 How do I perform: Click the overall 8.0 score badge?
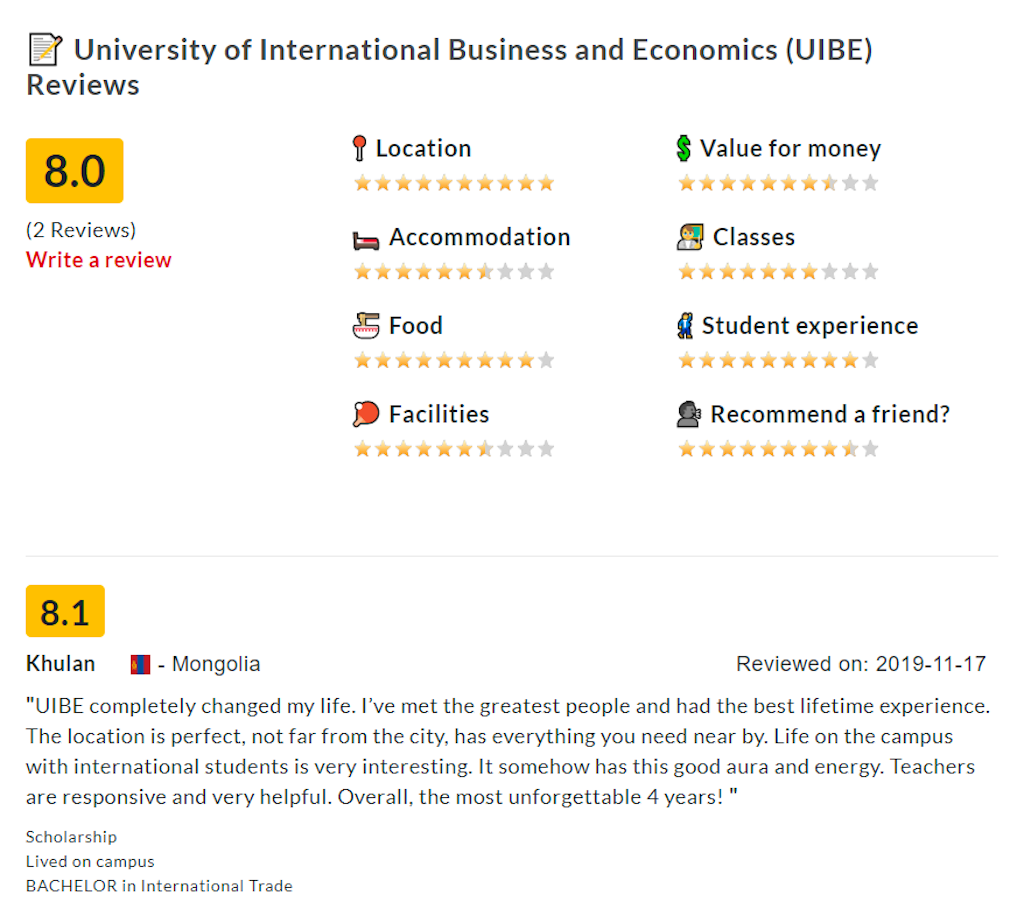(x=75, y=171)
